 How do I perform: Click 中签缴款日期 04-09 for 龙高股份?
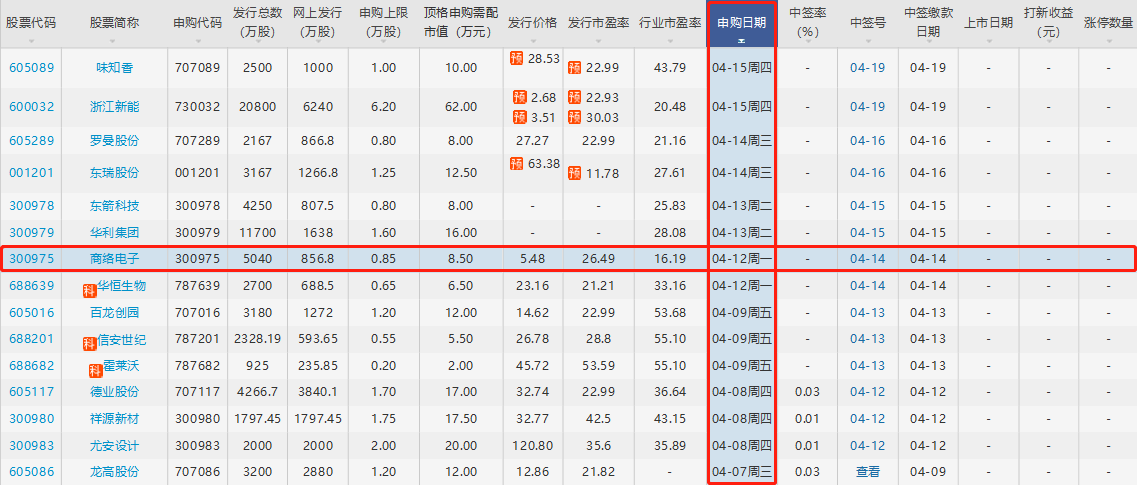click(x=927, y=472)
